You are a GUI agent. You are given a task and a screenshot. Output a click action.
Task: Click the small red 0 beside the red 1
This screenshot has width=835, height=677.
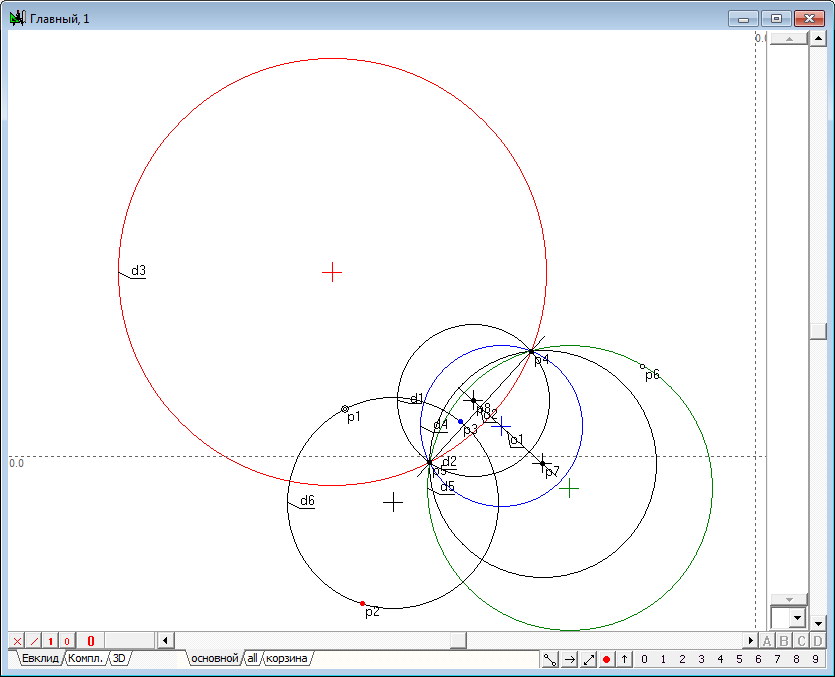click(x=67, y=641)
